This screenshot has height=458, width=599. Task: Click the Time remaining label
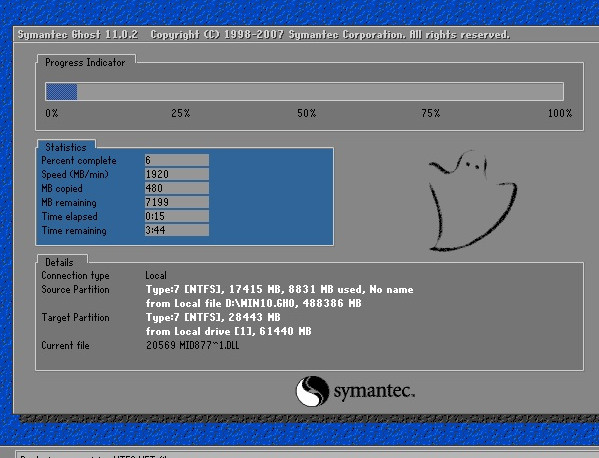click(74, 230)
